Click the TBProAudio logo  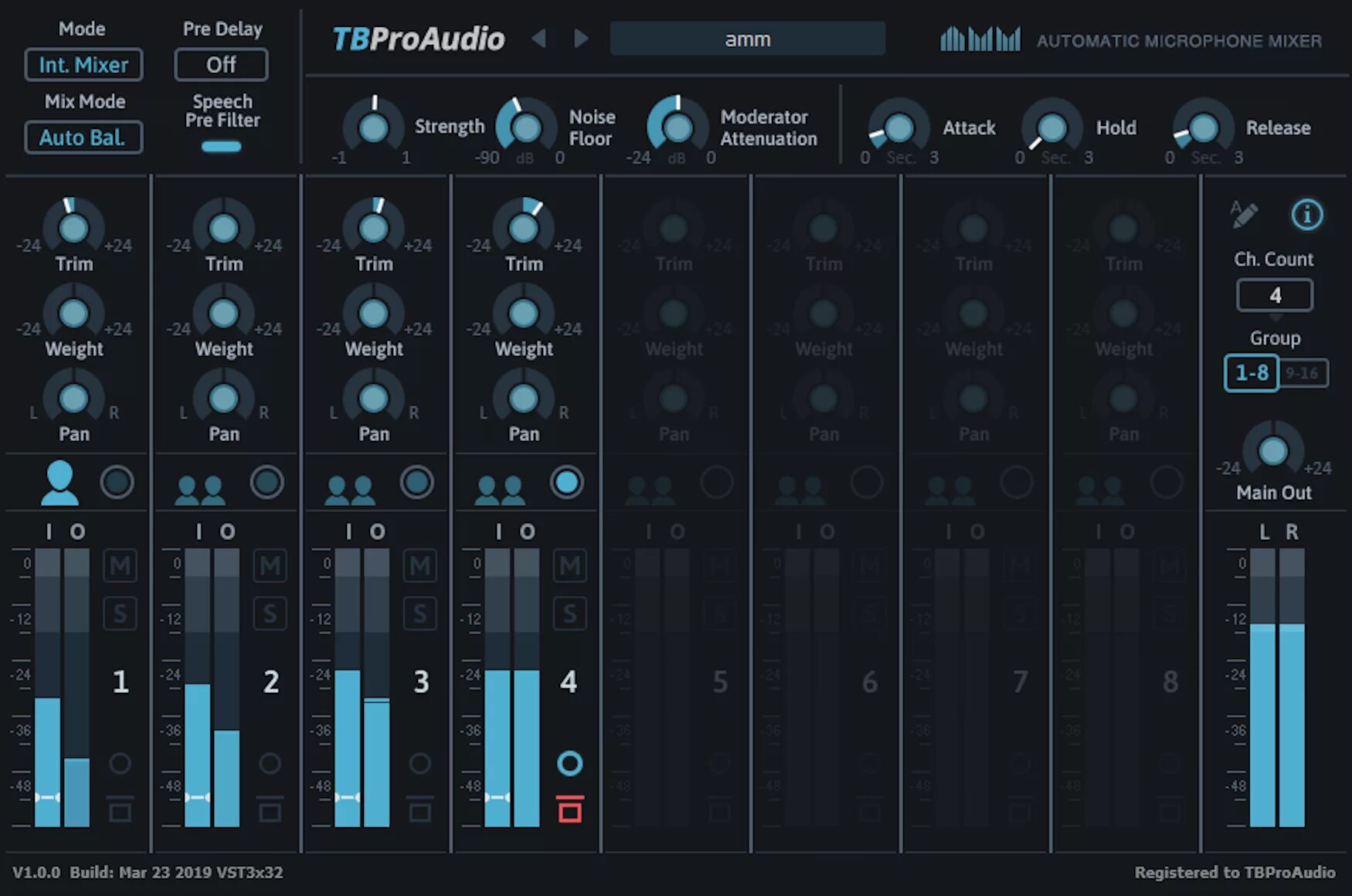(x=418, y=39)
